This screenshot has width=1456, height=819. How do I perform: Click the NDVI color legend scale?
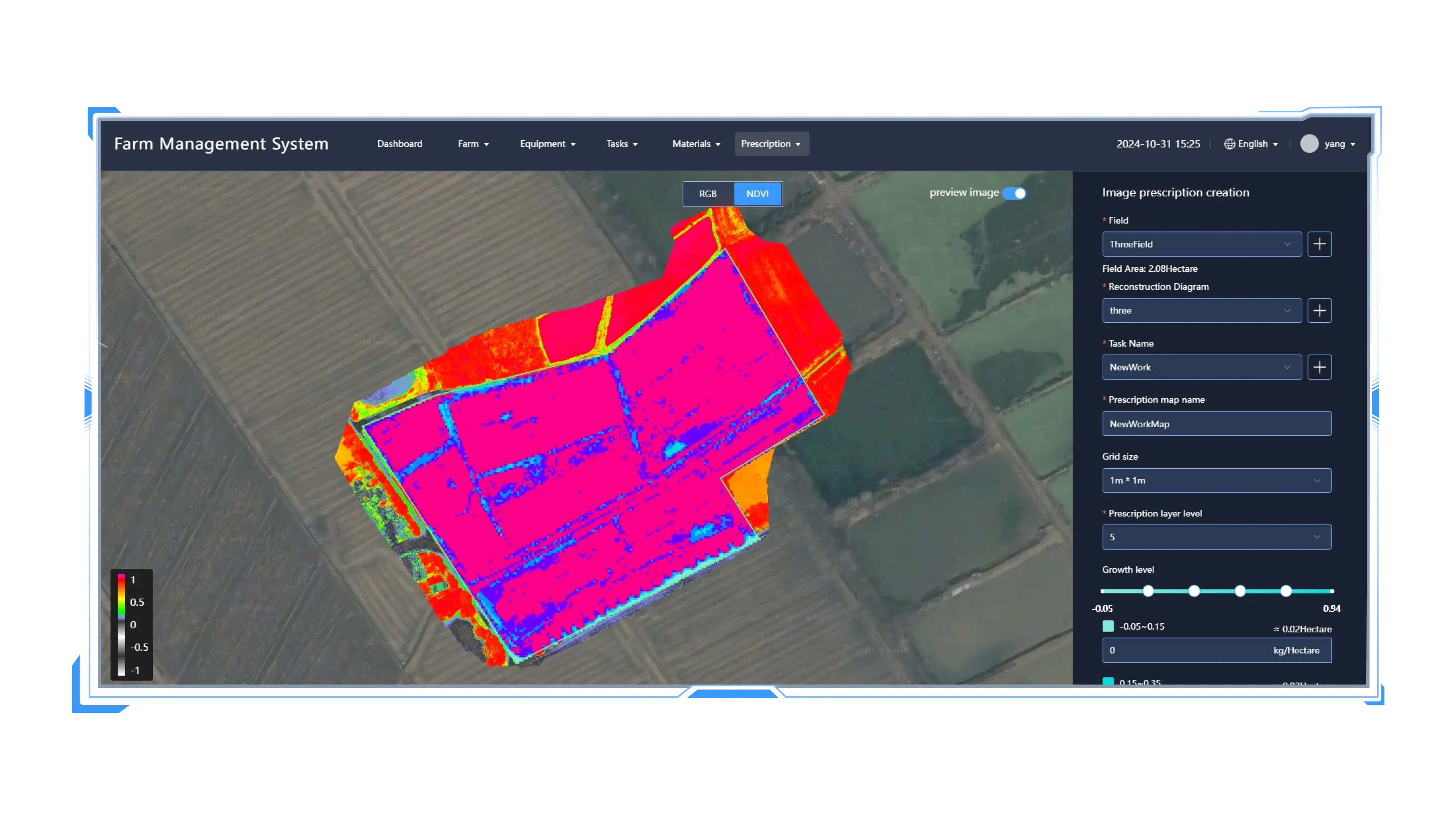(x=121, y=624)
